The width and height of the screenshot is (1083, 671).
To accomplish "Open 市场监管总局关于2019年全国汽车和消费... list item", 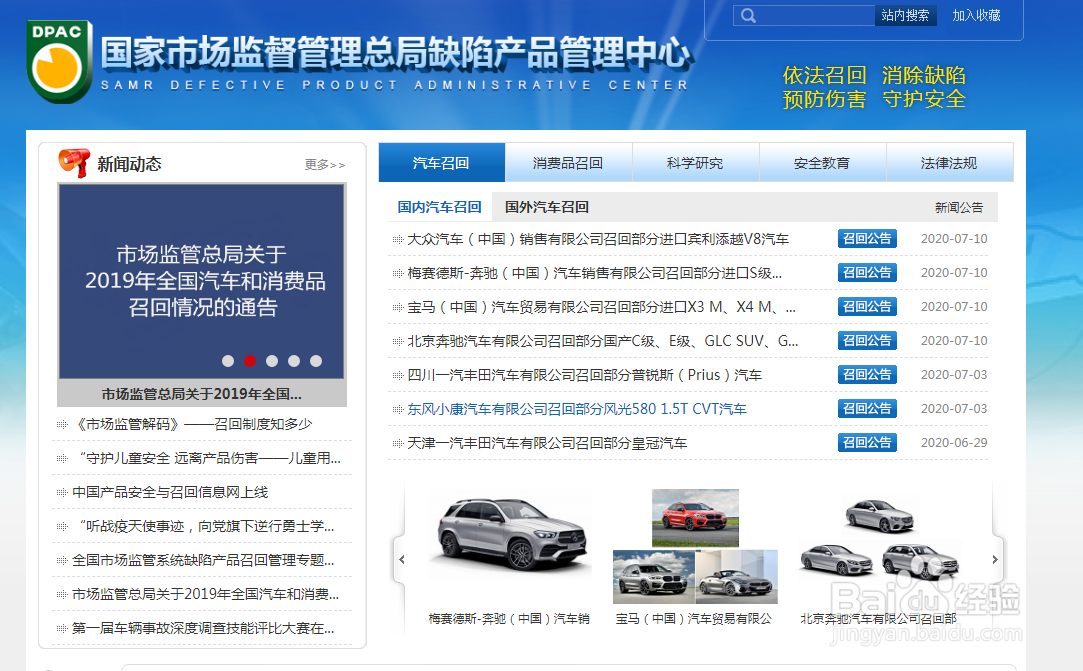I will [205, 594].
